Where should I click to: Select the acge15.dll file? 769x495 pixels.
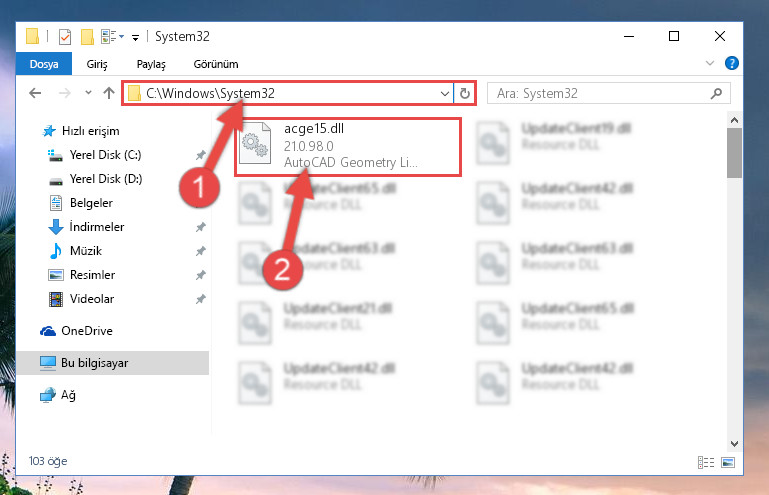pos(347,146)
